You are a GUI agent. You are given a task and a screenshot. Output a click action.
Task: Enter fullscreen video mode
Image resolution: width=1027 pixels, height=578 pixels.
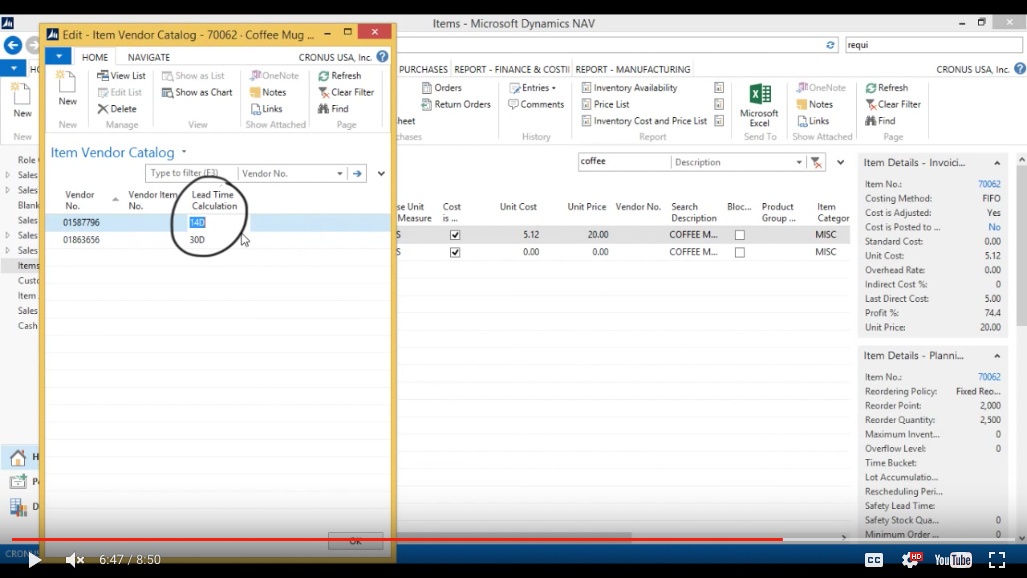pos(997,560)
